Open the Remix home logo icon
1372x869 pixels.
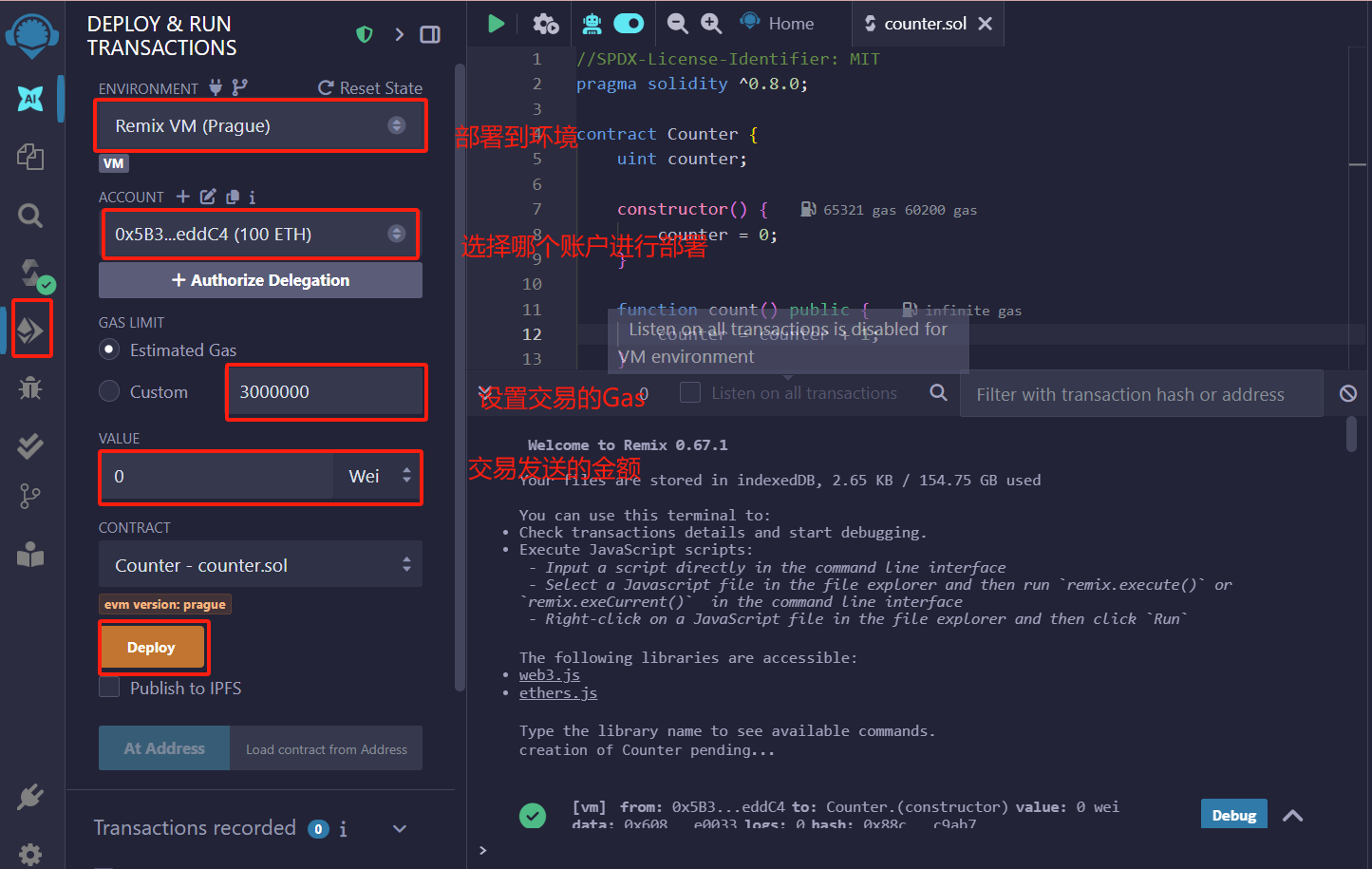(31, 35)
